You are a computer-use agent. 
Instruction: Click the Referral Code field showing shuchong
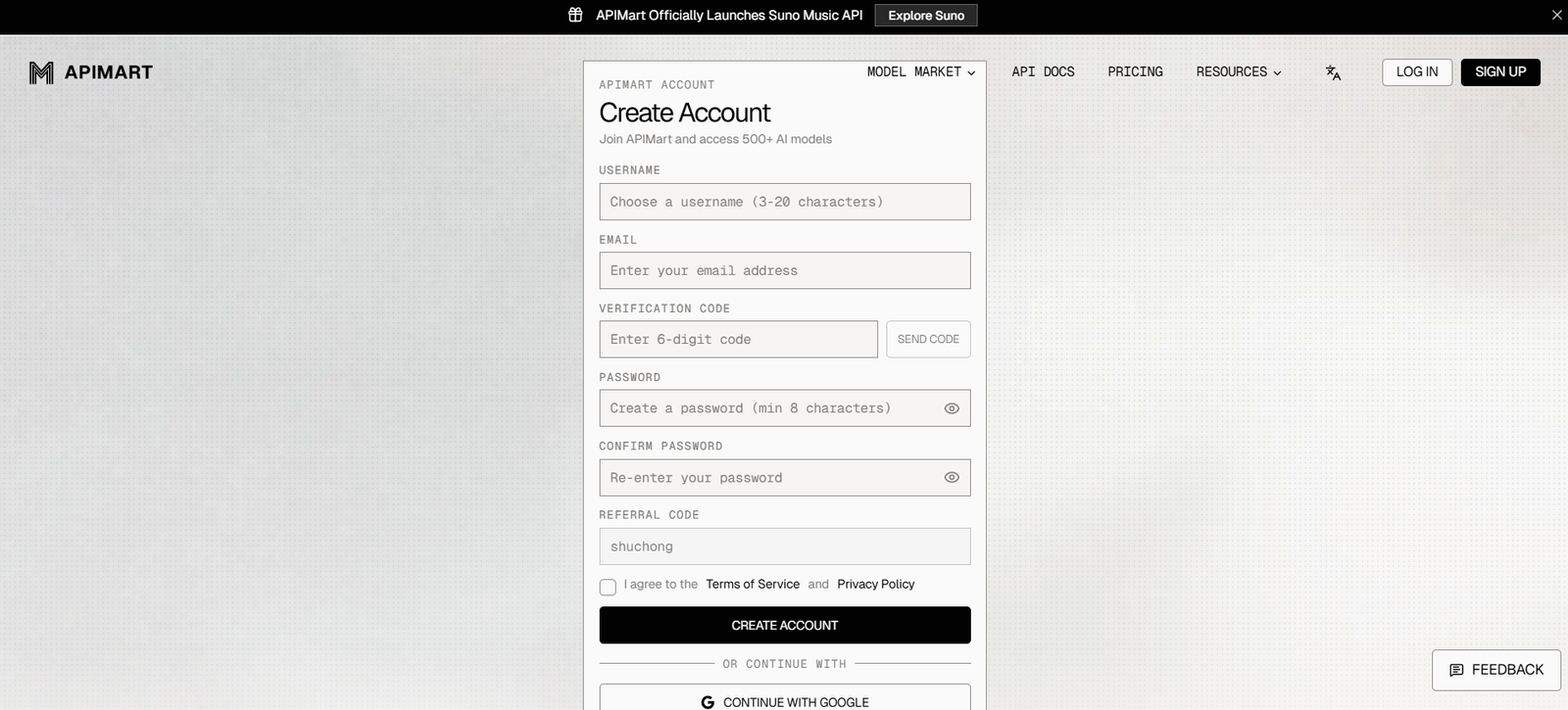coord(785,546)
